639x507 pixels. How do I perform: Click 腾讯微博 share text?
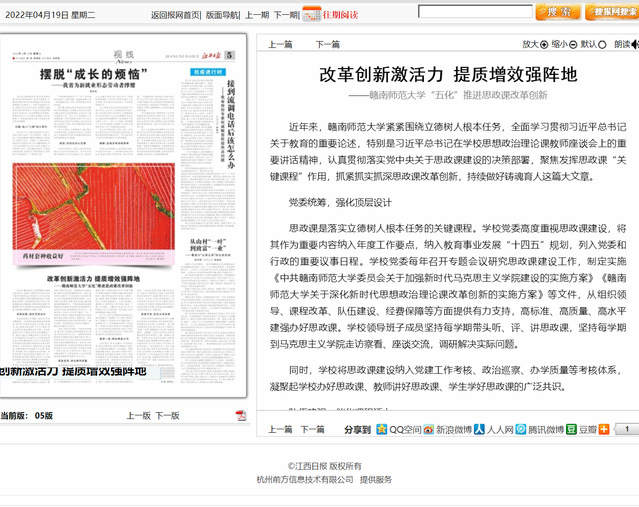tap(546, 430)
